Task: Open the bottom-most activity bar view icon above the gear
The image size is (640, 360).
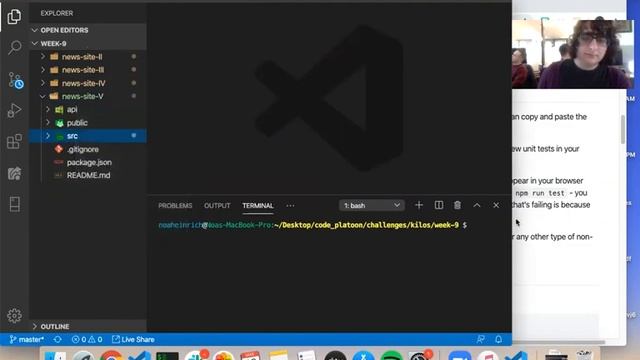Action: pyautogui.click(x=14, y=204)
